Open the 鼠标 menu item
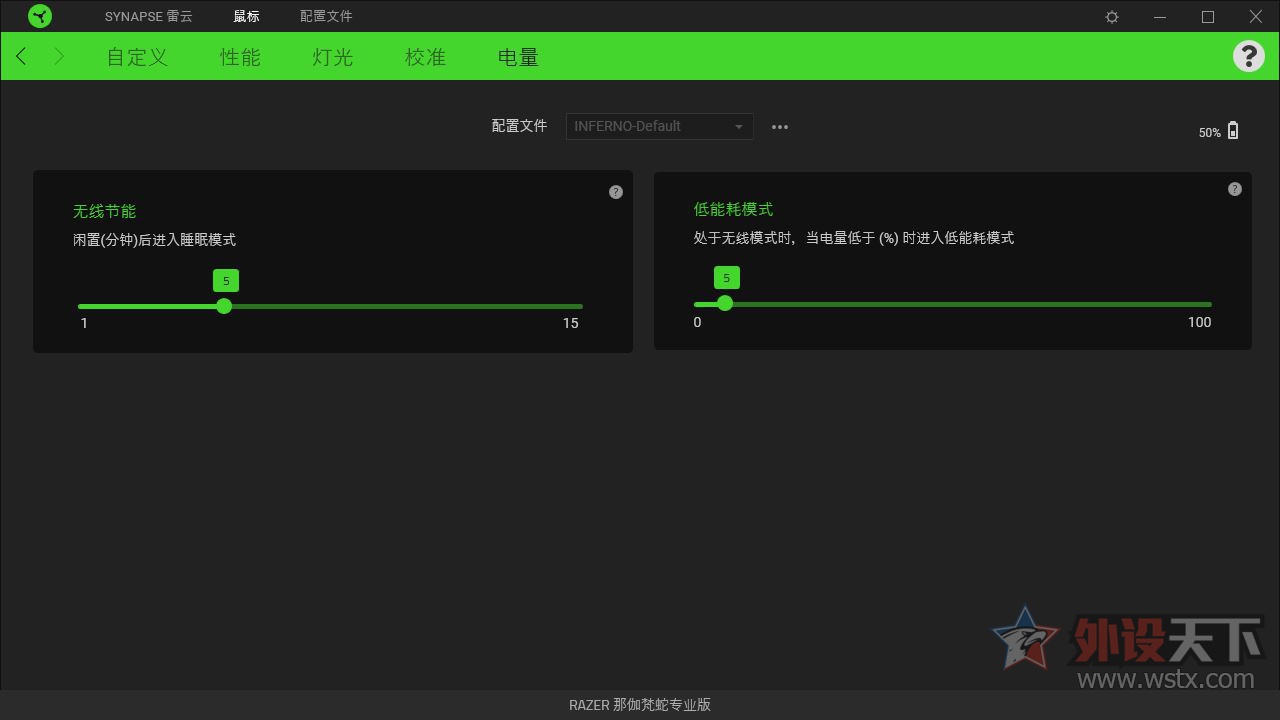1280x720 pixels. [246, 16]
